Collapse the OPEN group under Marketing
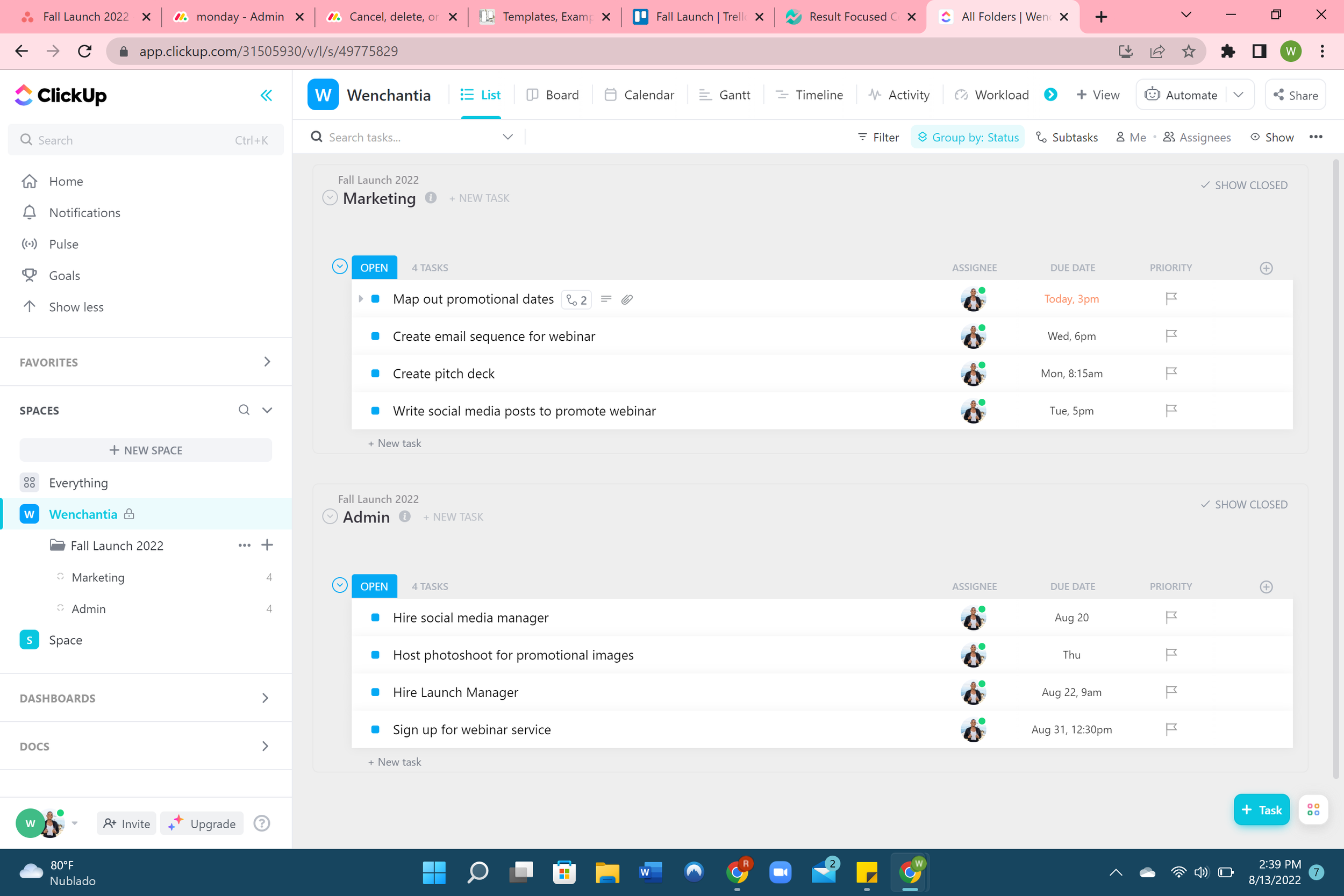Viewport: 1344px width, 896px height. tap(339, 266)
